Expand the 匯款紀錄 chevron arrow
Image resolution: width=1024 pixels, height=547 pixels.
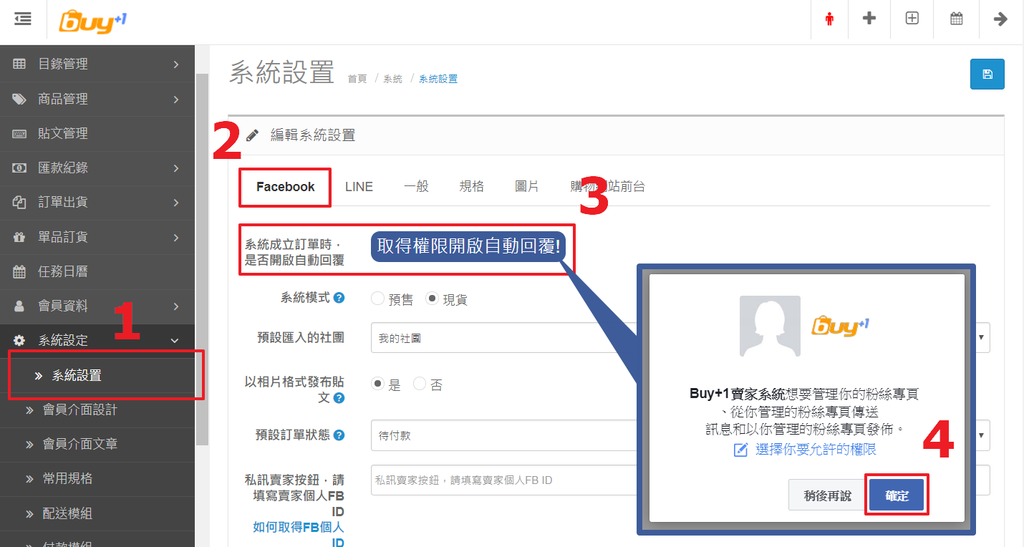point(176,168)
